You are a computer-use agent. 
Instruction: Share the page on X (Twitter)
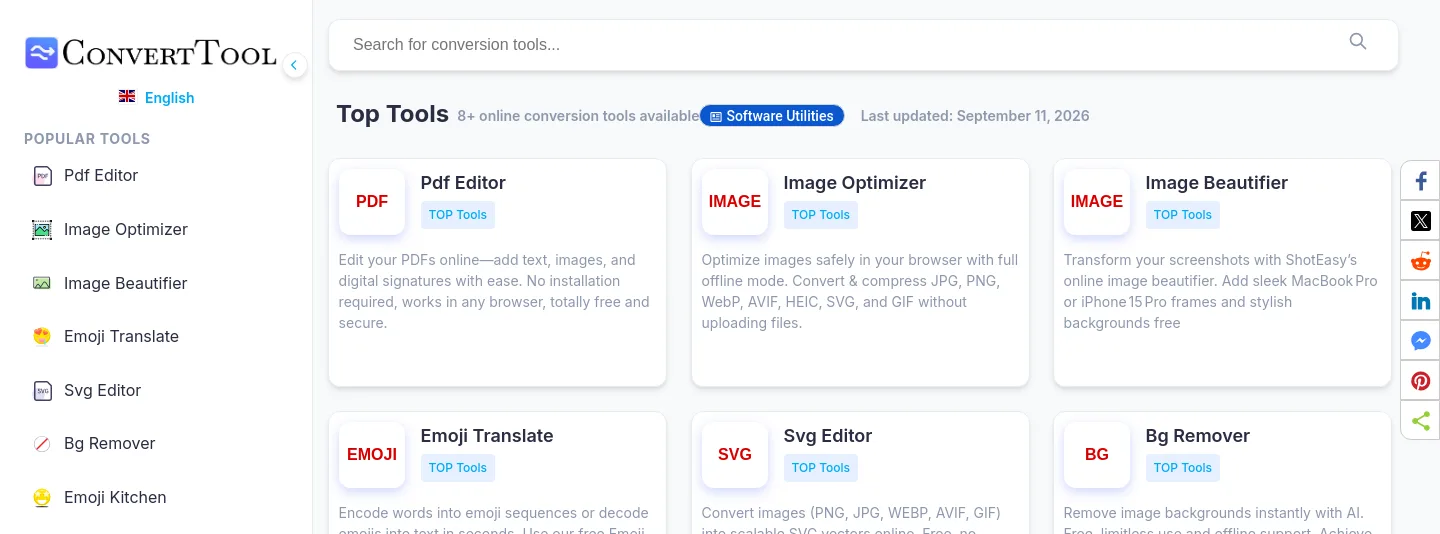tap(1421, 221)
